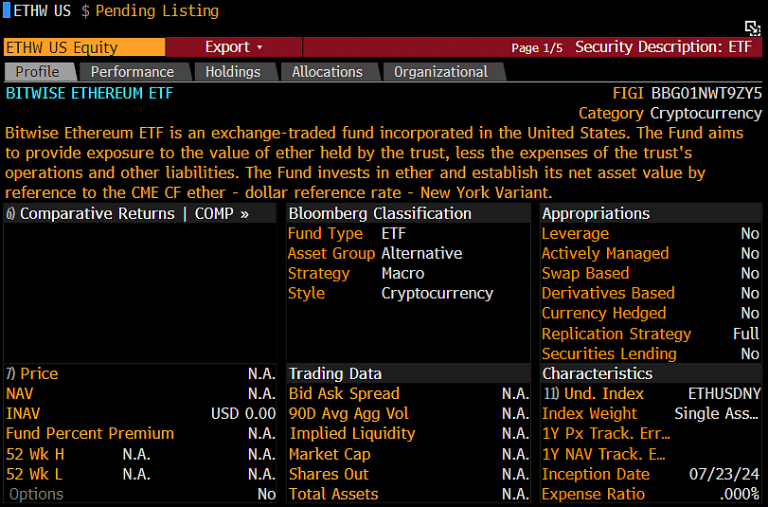Select the Profile tab
768x507 pixels.
pos(38,72)
